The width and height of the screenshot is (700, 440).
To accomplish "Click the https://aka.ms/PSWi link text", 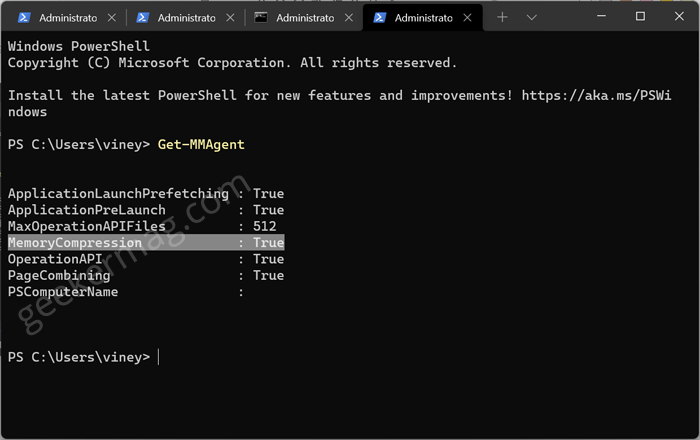I will click(x=596, y=95).
